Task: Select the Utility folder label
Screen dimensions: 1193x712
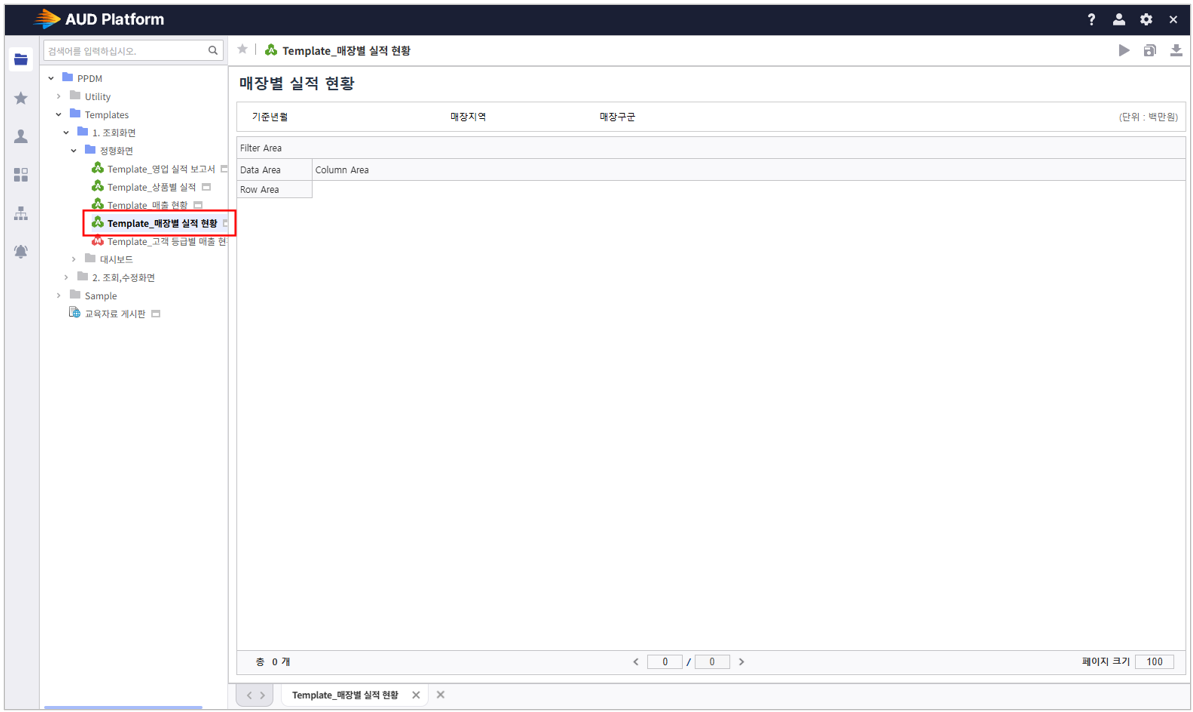Action: (x=97, y=97)
